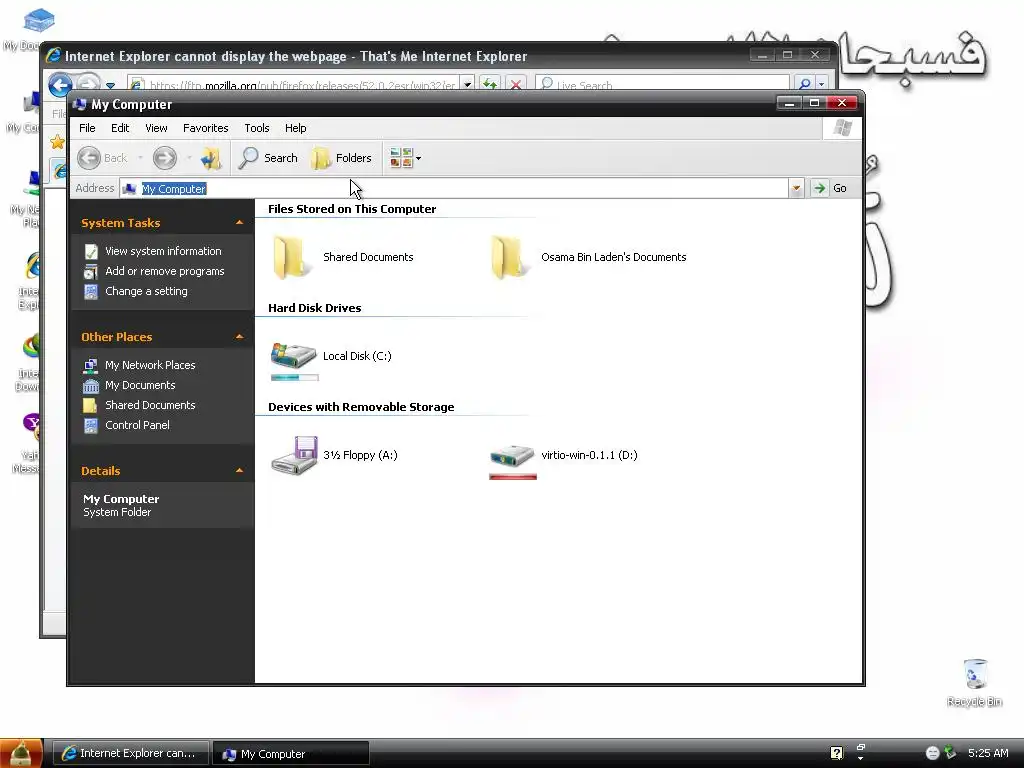Screen dimensions: 1024x768
Task: Click the My Network Places sidebar icon
Action: click(91, 366)
